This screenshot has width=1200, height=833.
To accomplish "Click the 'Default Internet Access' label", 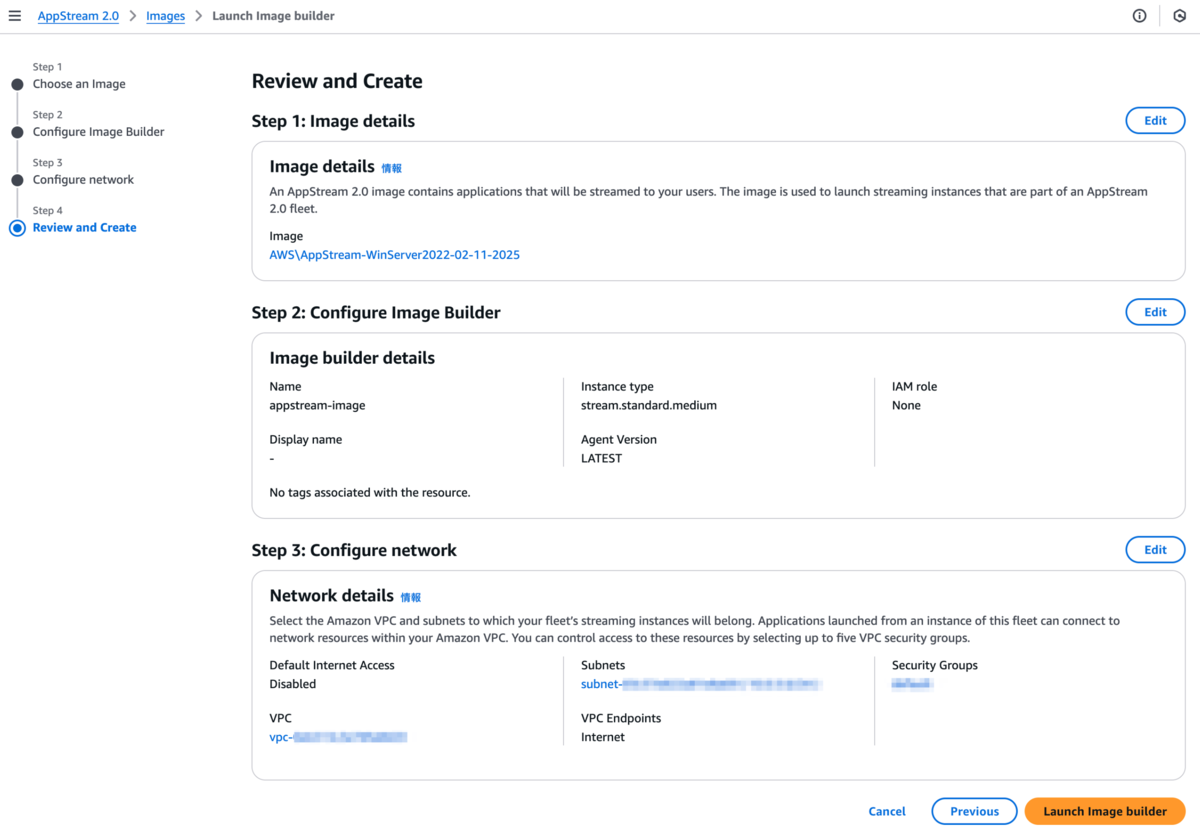I will (332, 665).
